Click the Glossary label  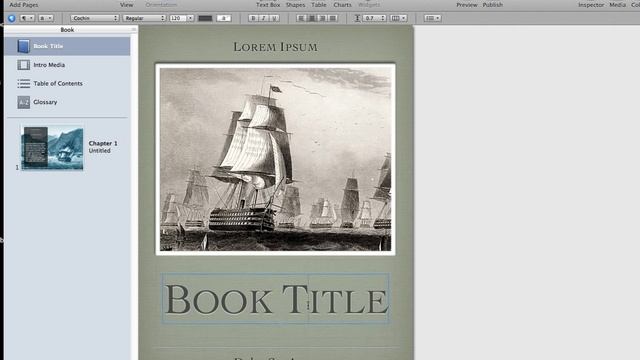(x=45, y=102)
